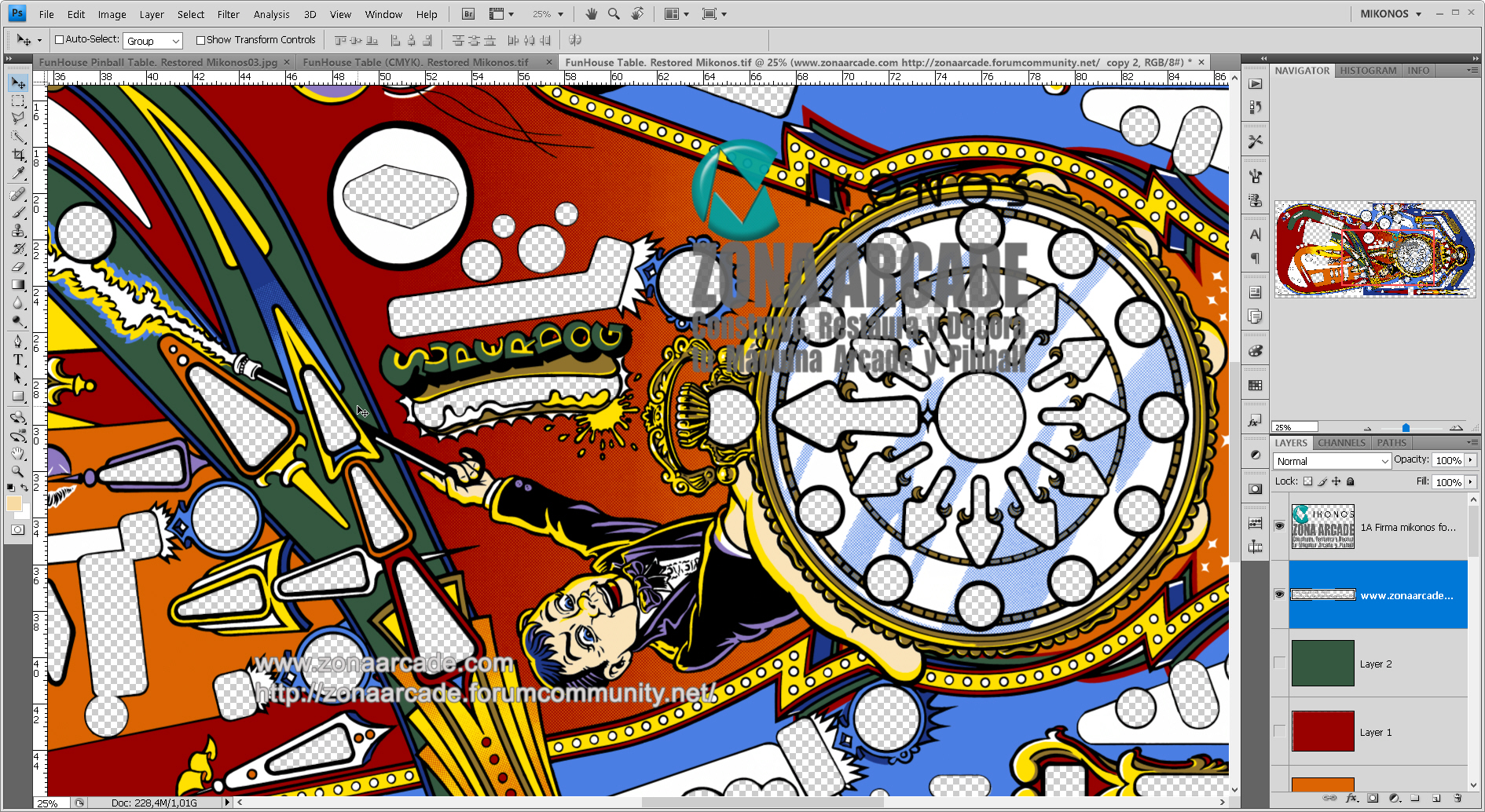
Task: Open the Auto-Select Group dropdown
Action: pyautogui.click(x=152, y=39)
